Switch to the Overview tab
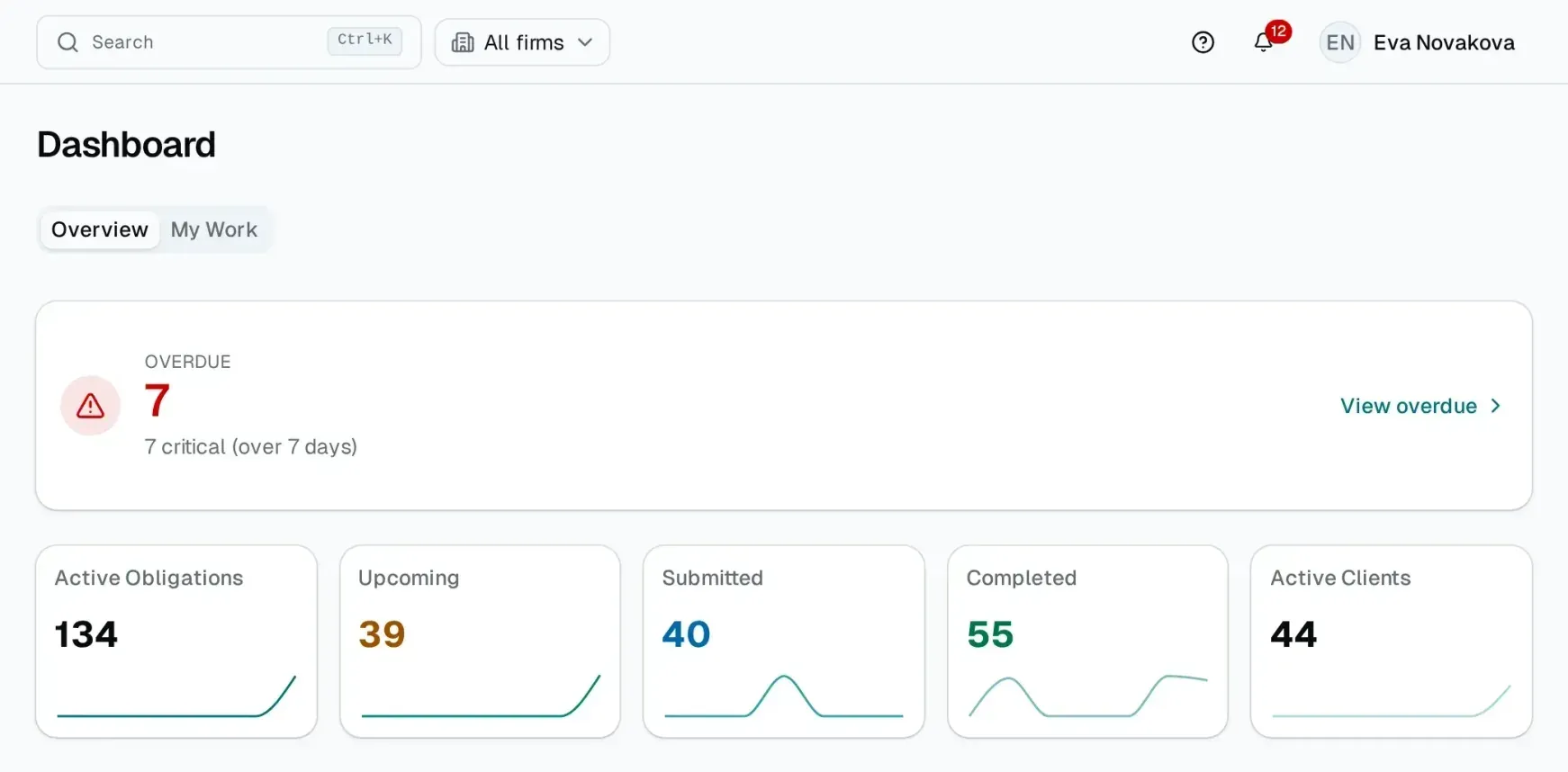The image size is (1568, 772). tap(100, 229)
